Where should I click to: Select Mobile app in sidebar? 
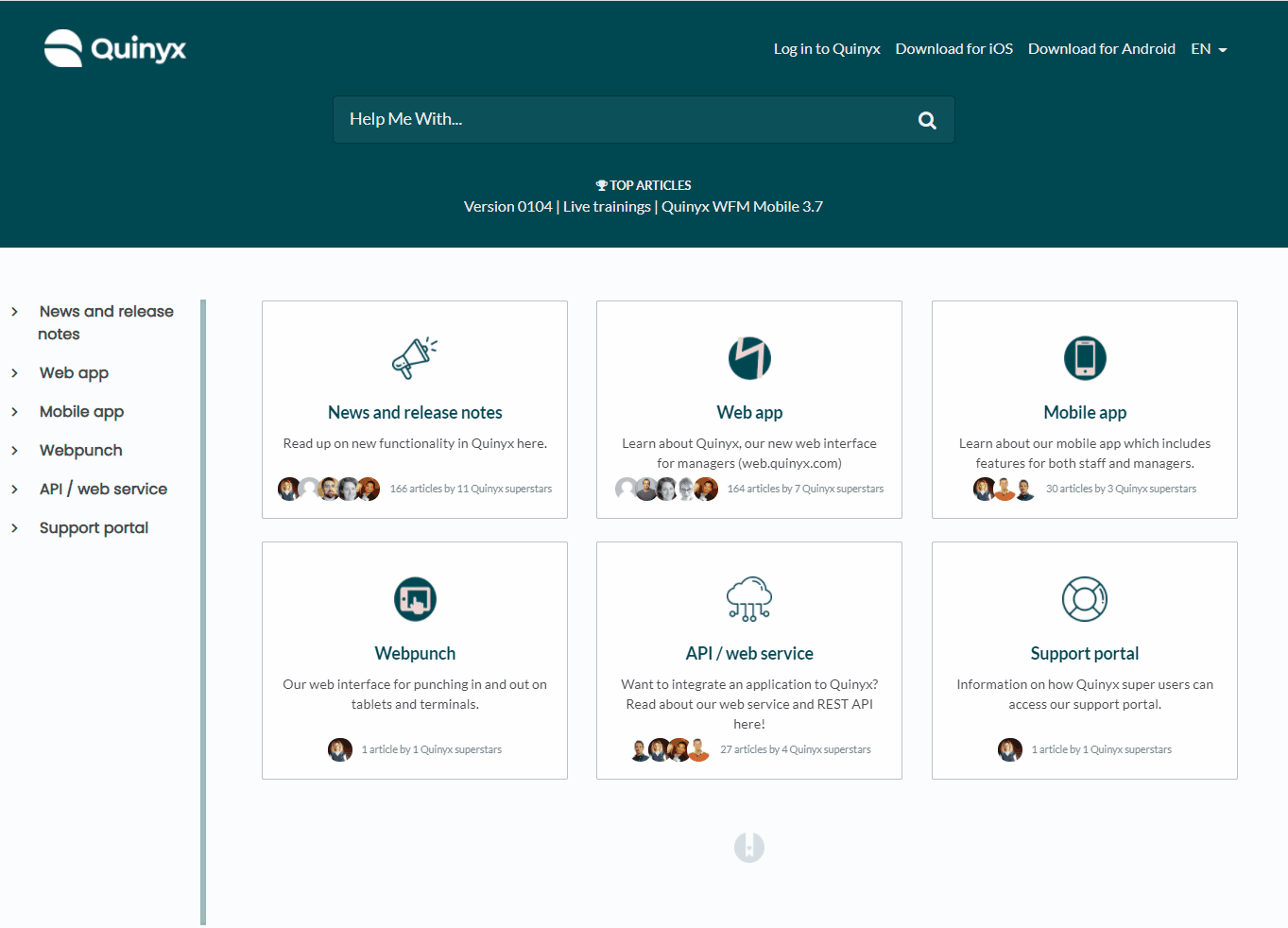pos(81,412)
